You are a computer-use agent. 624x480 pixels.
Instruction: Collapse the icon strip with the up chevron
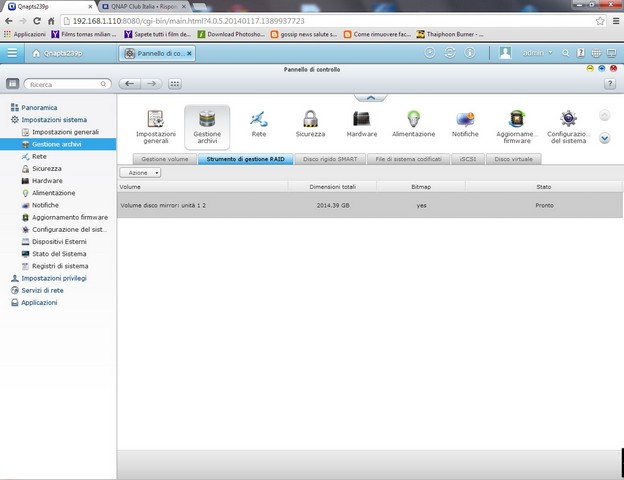pyautogui.click(x=370, y=97)
